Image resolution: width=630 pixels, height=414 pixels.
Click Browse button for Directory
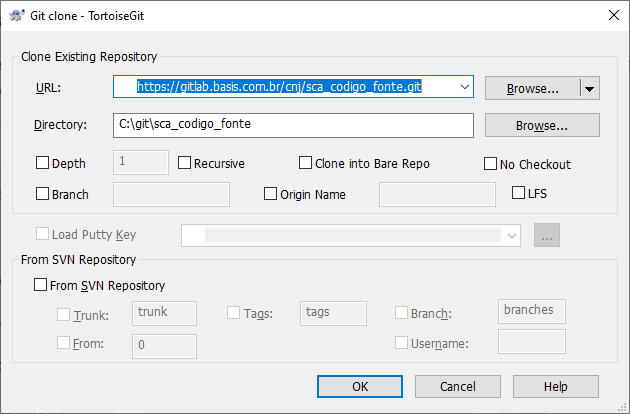click(x=542, y=125)
